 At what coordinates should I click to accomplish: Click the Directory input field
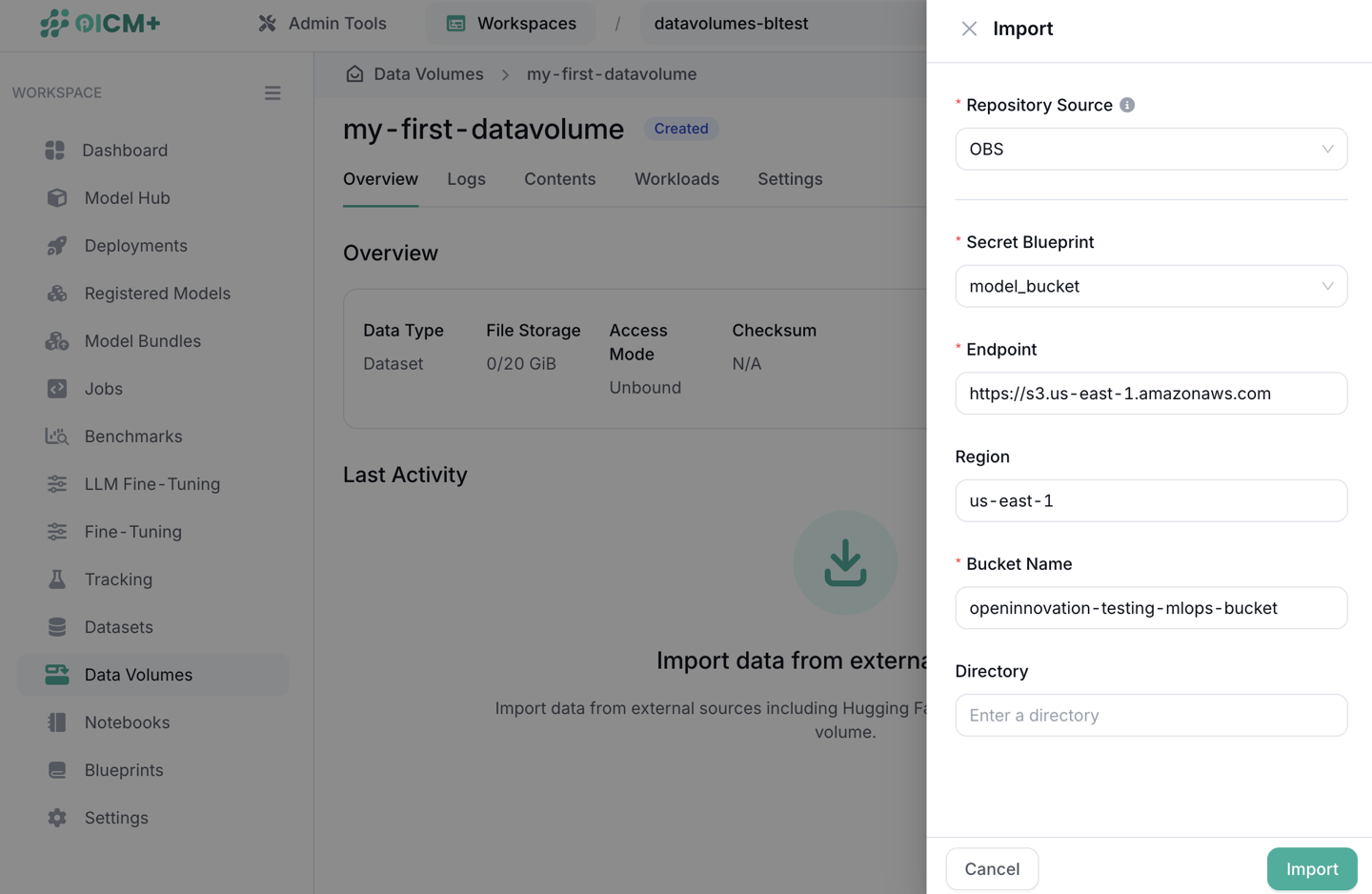(1150, 716)
